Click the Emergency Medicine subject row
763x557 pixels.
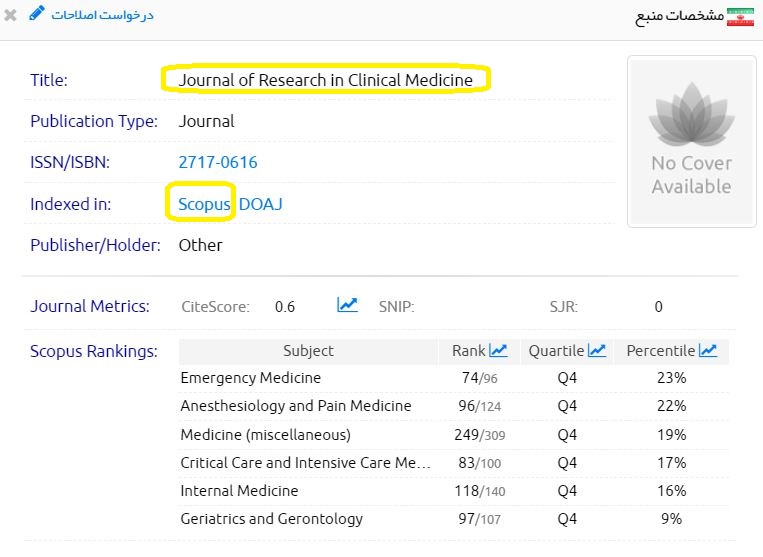coord(251,378)
